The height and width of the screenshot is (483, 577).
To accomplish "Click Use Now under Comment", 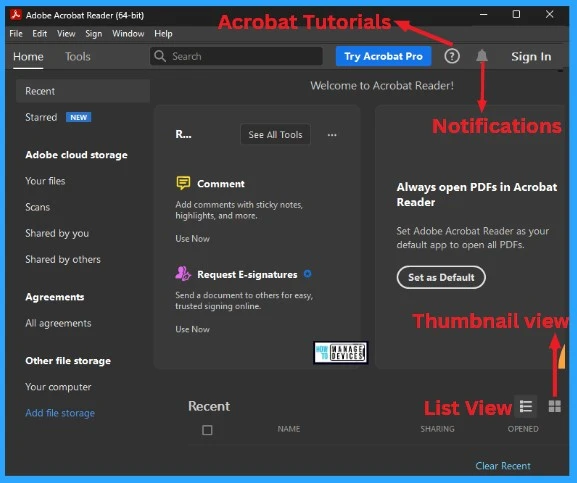I will point(192,239).
